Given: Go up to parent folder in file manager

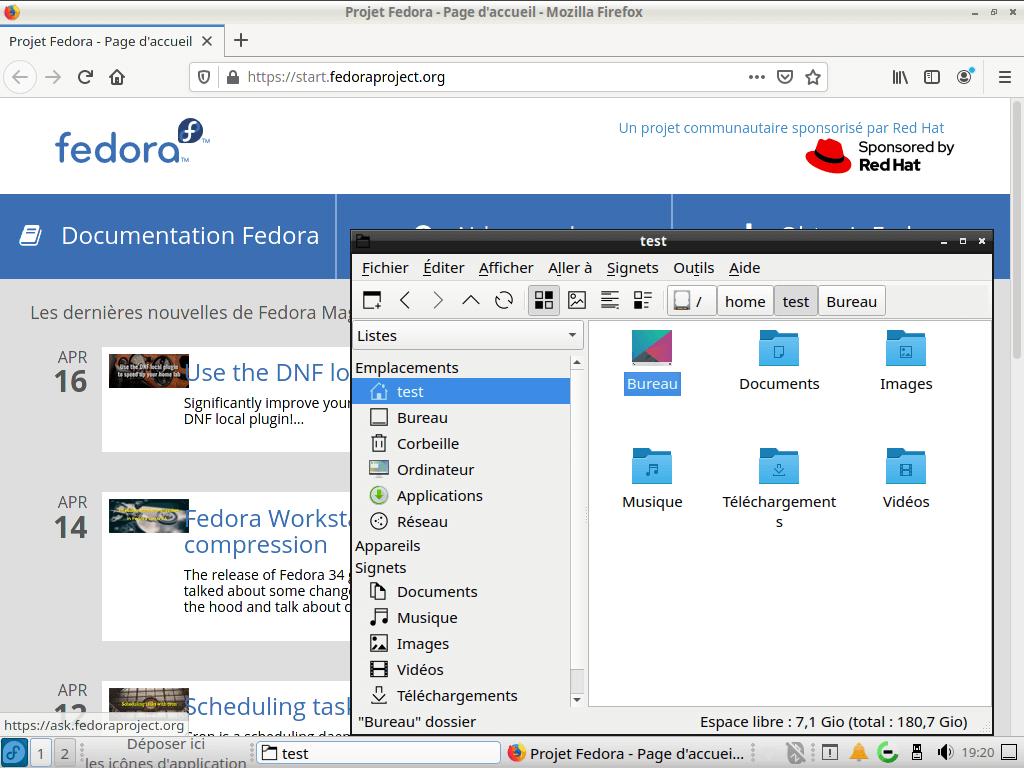Looking at the screenshot, I should click(x=471, y=300).
